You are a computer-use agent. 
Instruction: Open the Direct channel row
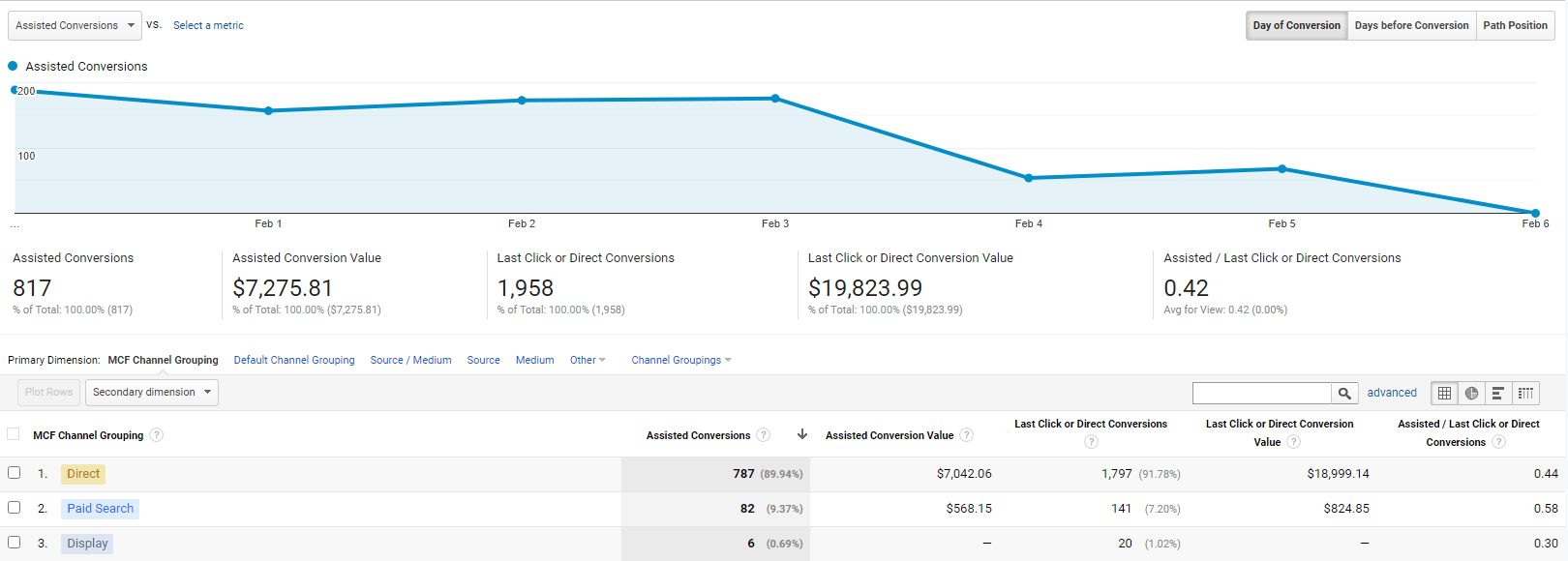[x=83, y=474]
